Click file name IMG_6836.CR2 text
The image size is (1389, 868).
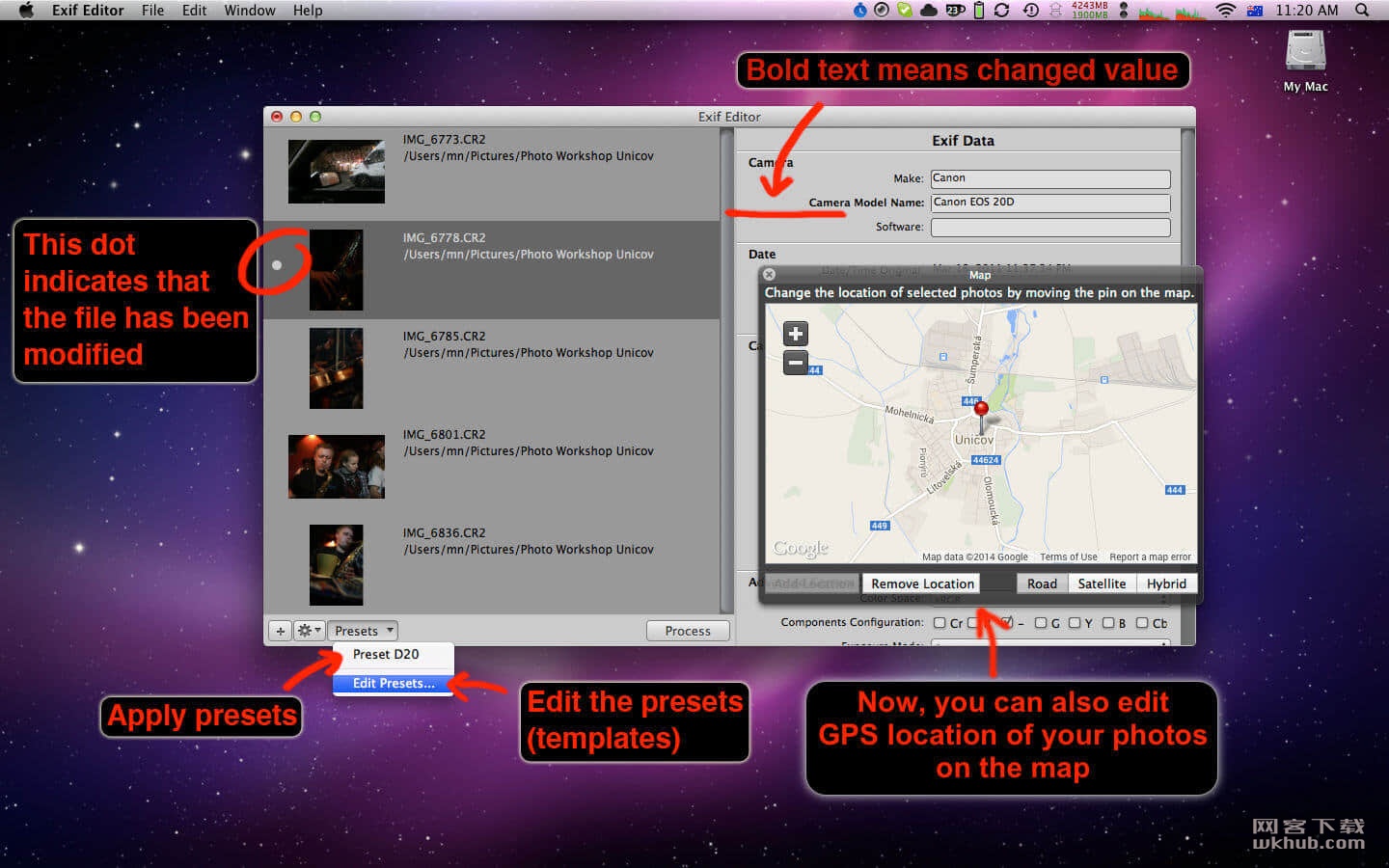coord(444,533)
